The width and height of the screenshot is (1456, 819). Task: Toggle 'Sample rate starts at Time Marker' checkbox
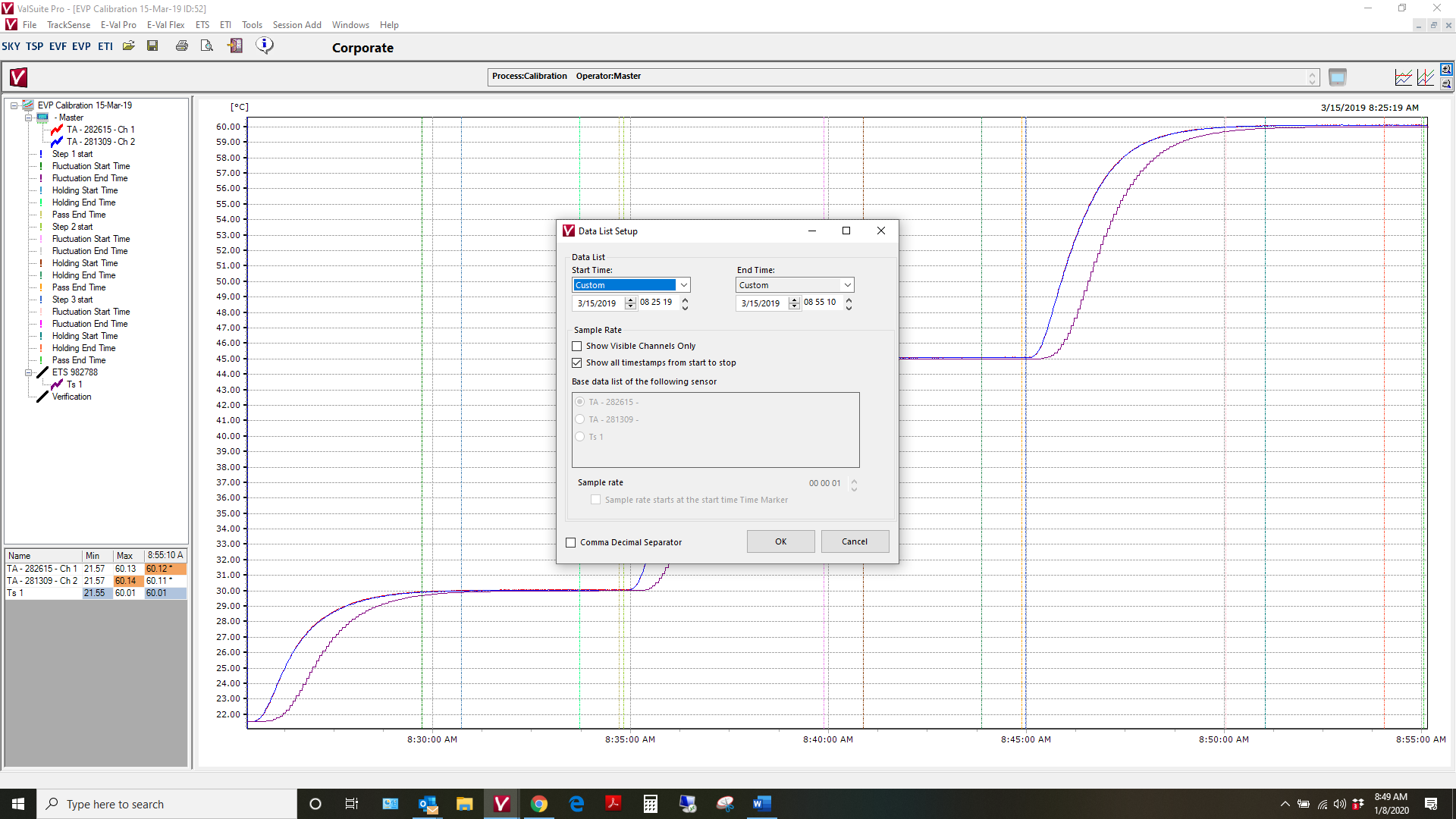(x=596, y=500)
